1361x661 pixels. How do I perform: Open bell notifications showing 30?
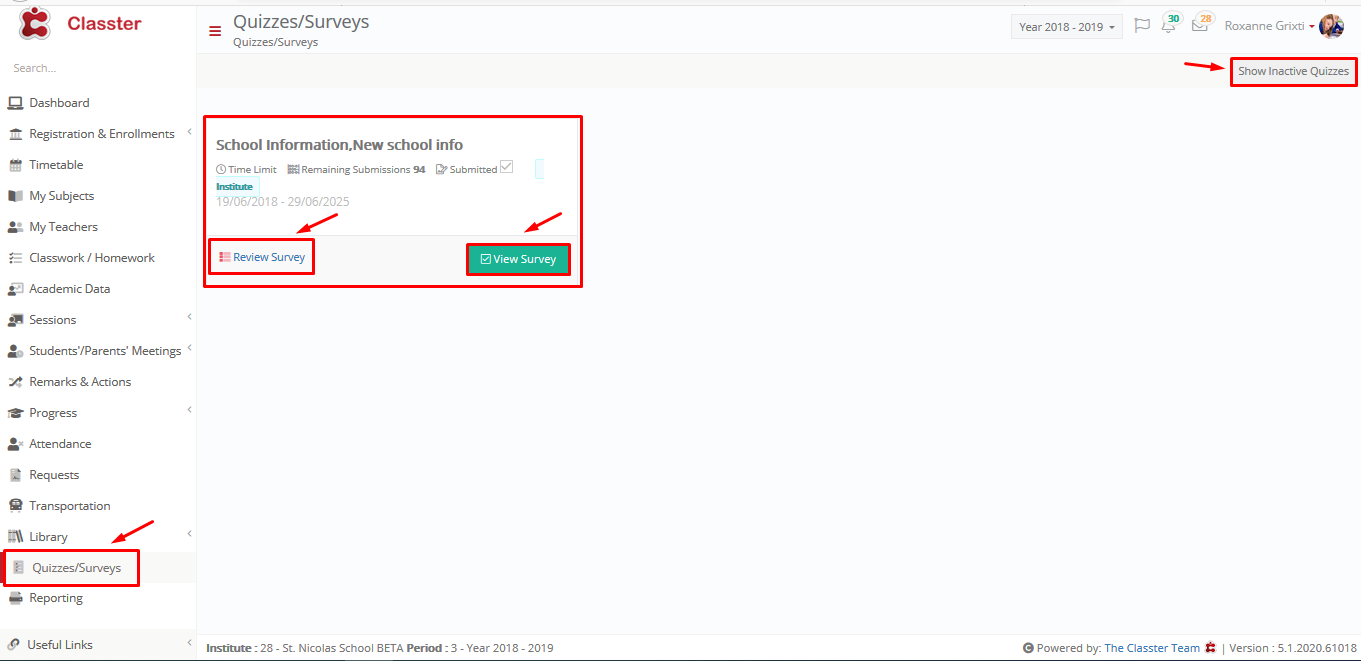tap(1169, 24)
